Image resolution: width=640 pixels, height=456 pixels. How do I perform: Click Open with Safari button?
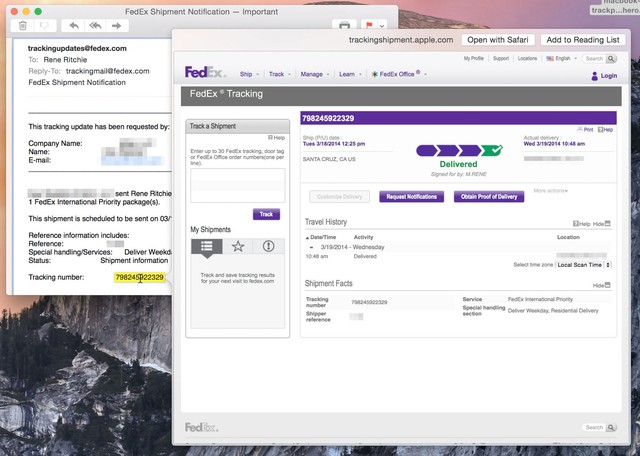coord(498,40)
